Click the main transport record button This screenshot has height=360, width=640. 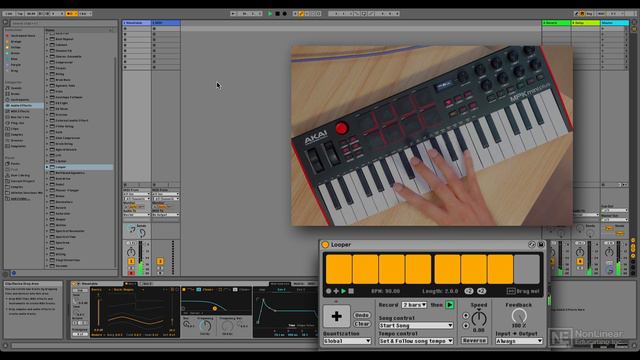[x=284, y=13]
